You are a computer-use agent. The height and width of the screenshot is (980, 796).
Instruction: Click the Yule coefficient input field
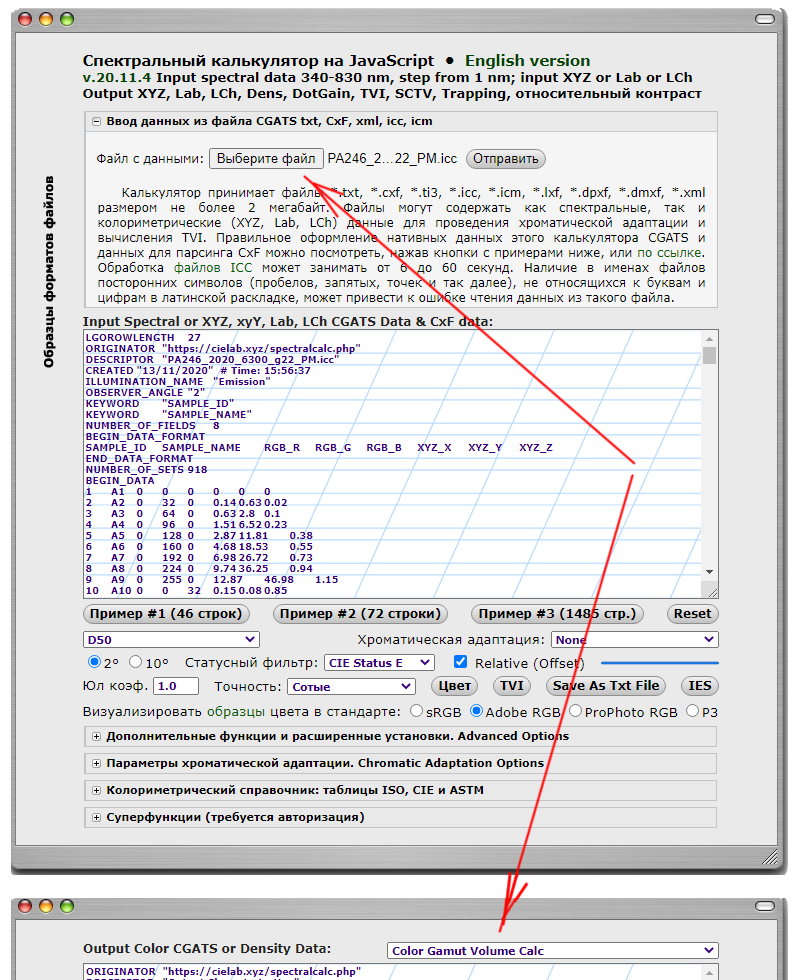(176, 686)
